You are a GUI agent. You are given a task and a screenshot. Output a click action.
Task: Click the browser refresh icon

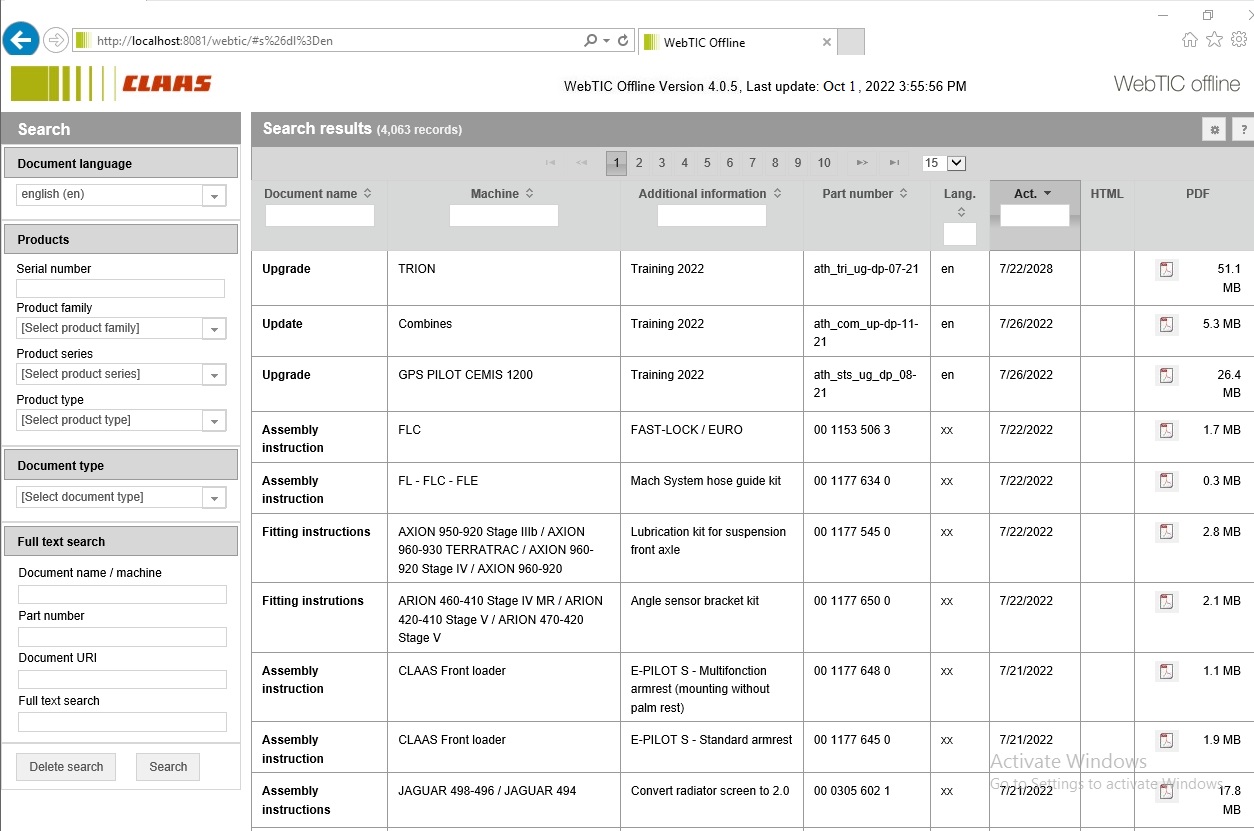(x=623, y=41)
